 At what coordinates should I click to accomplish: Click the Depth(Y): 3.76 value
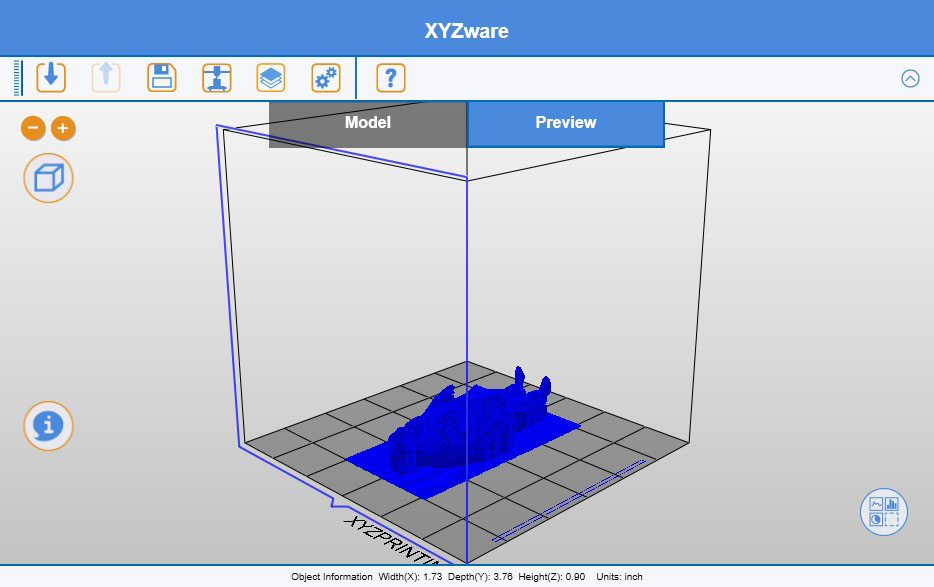point(480,577)
